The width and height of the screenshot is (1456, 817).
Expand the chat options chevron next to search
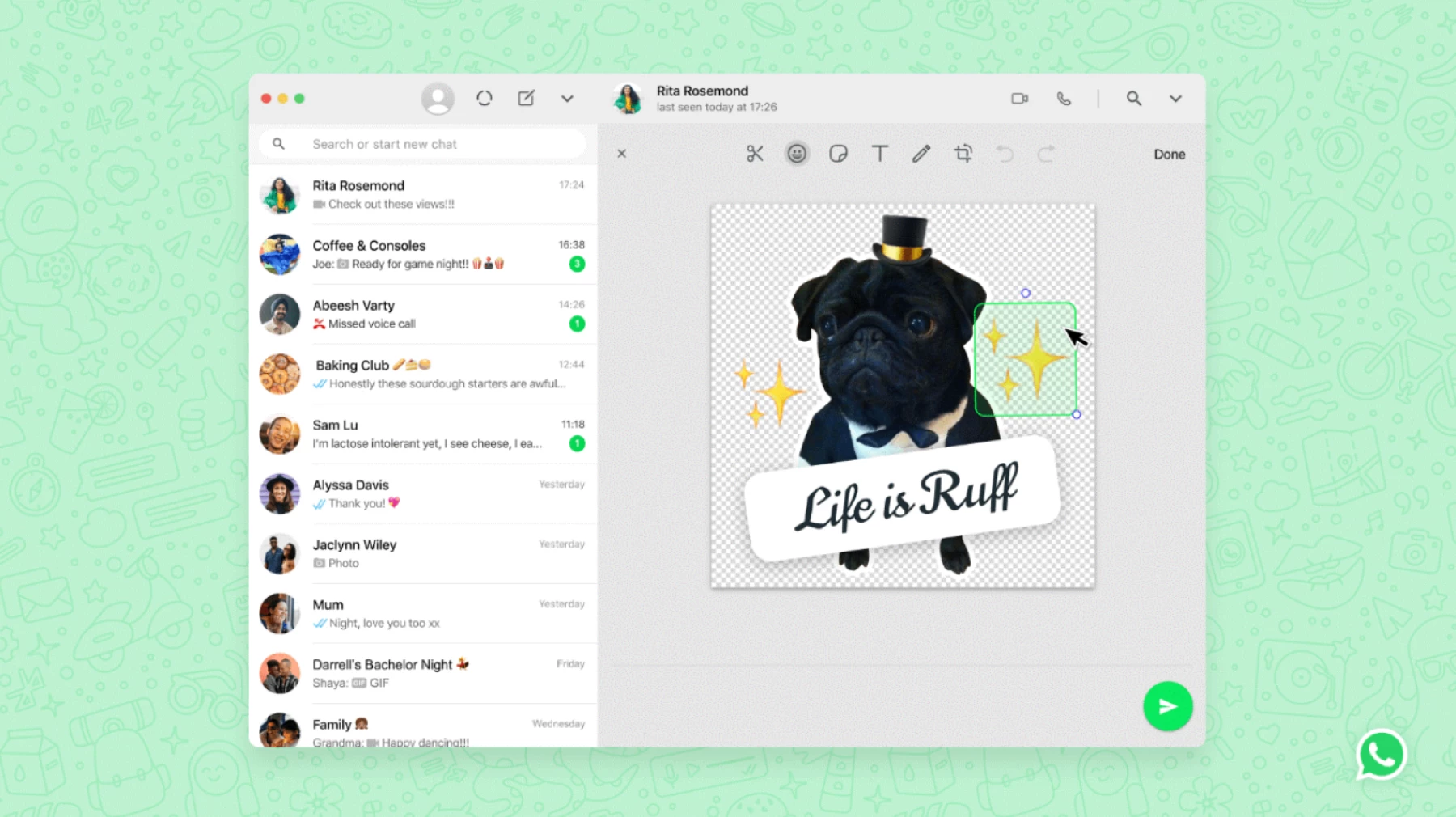click(1175, 98)
